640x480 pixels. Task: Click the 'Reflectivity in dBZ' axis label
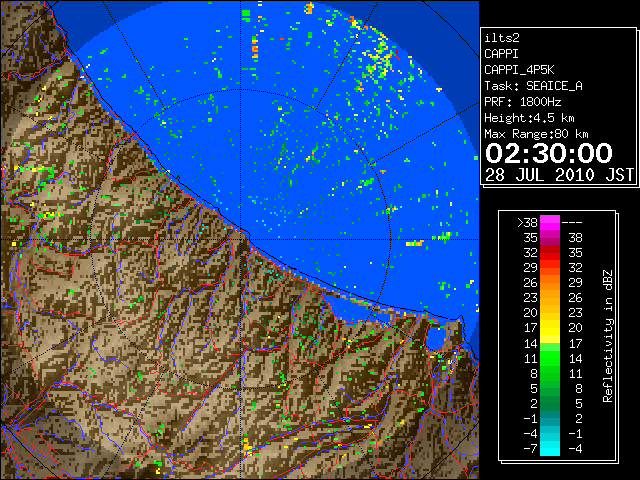(x=608, y=336)
